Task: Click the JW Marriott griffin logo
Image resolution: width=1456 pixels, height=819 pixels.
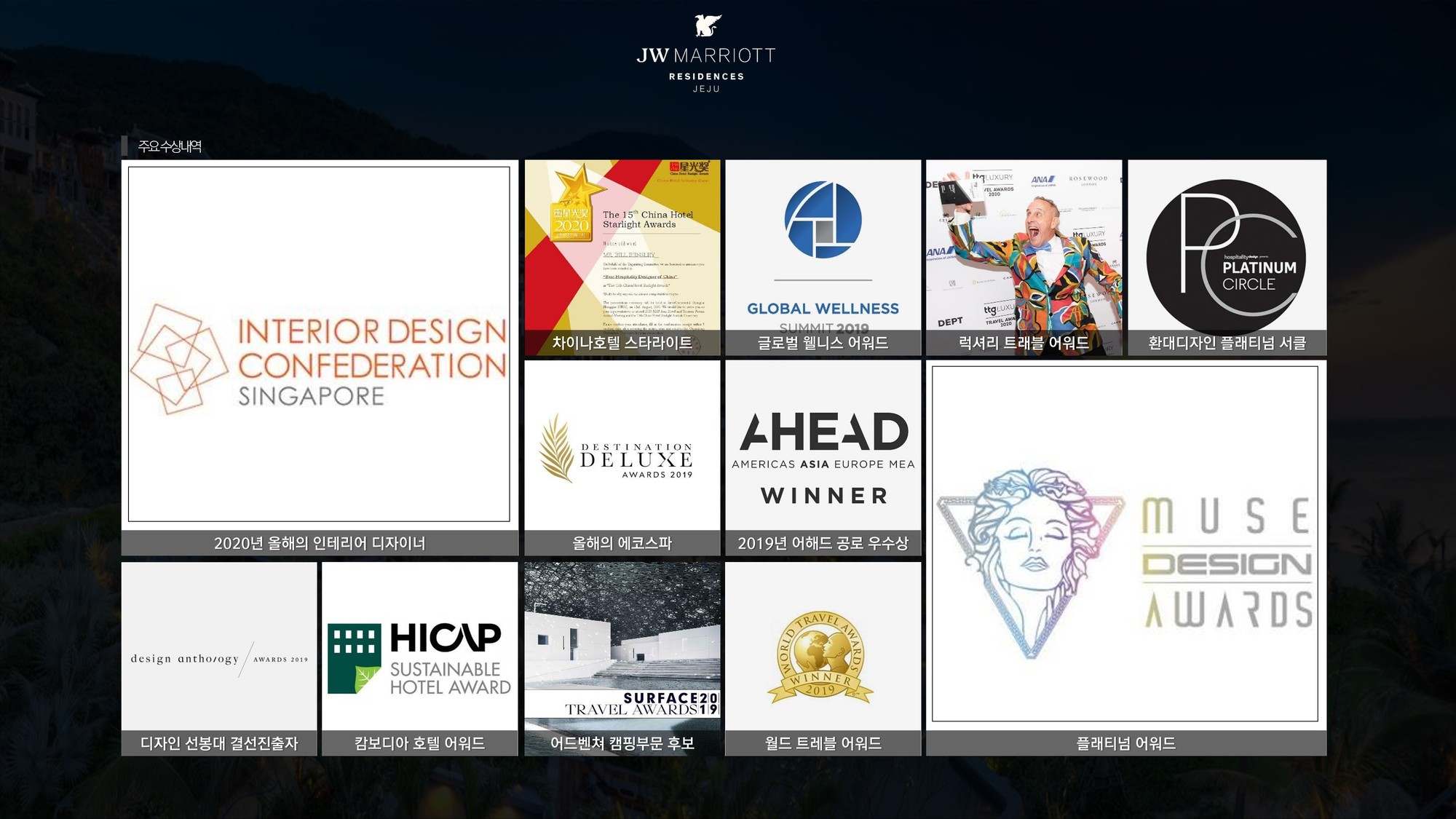Action: point(707,25)
